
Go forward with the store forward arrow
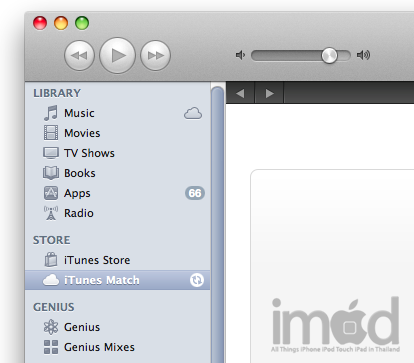[269, 93]
